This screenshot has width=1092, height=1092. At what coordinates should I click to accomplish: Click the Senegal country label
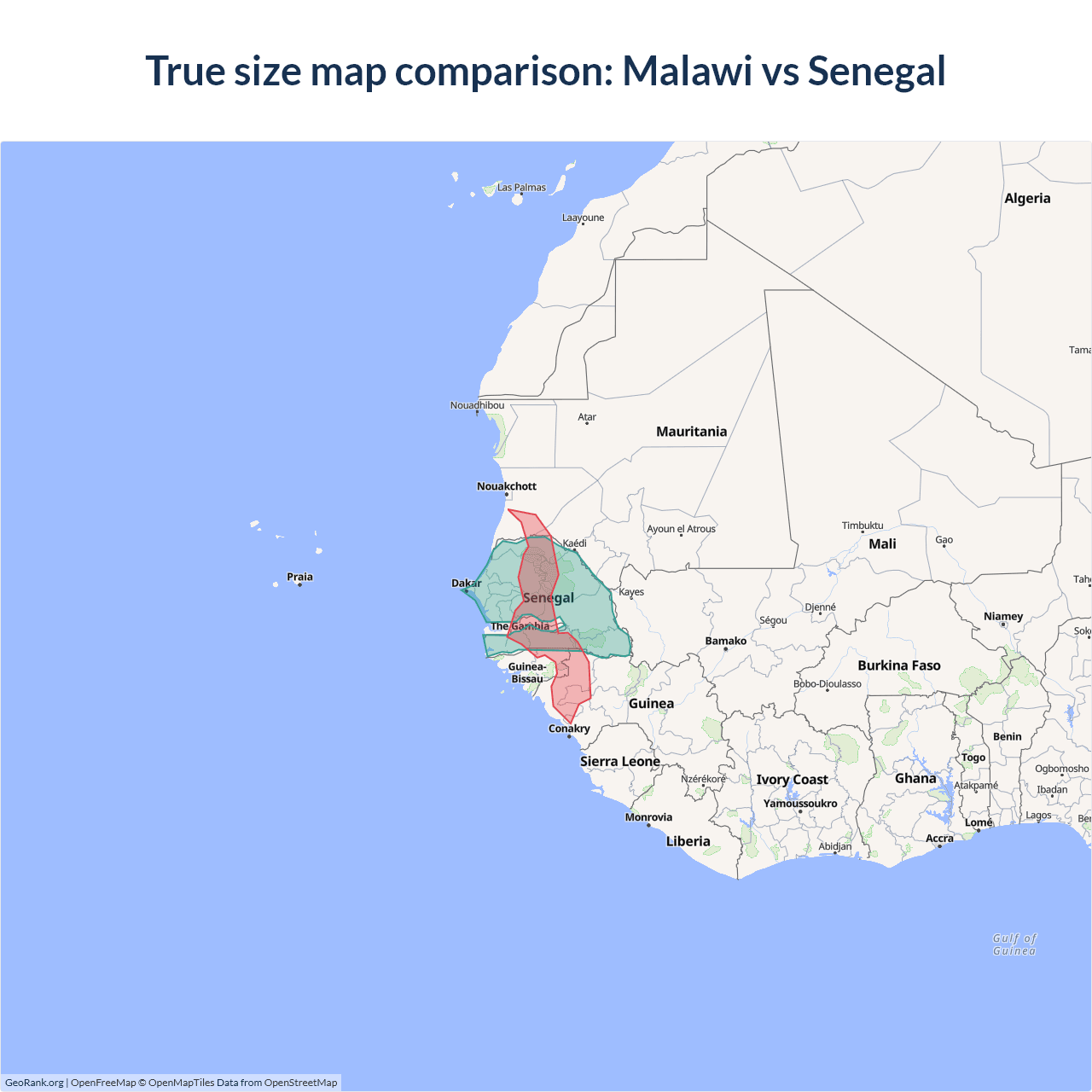pyautogui.click(x=548, y=597)
